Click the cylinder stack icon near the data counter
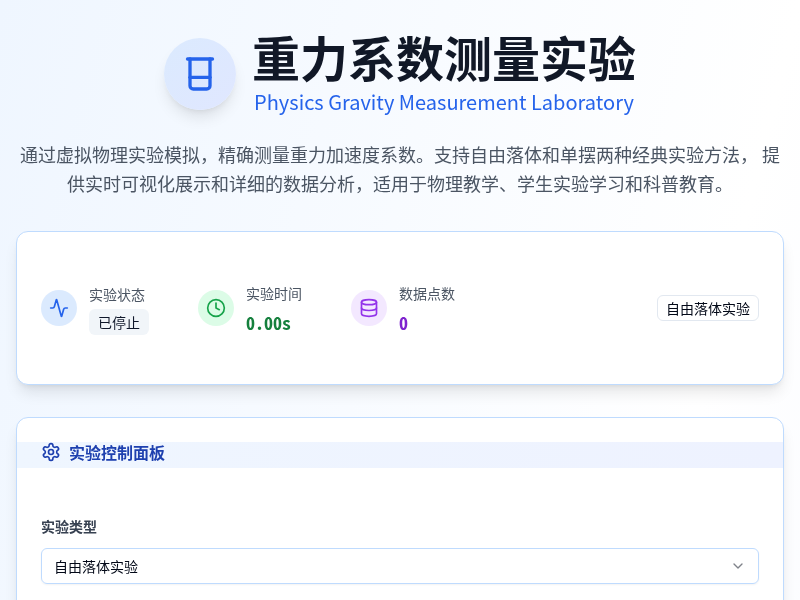The image size is (800, 600). tap(369, 308)
